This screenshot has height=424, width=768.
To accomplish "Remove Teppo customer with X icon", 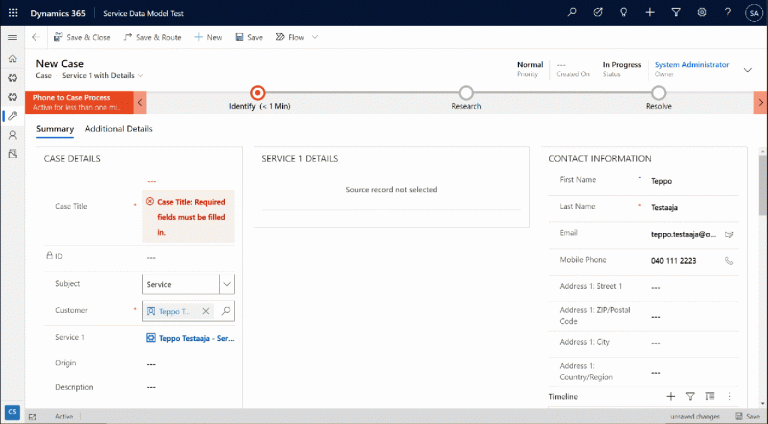I will [206, 311].
